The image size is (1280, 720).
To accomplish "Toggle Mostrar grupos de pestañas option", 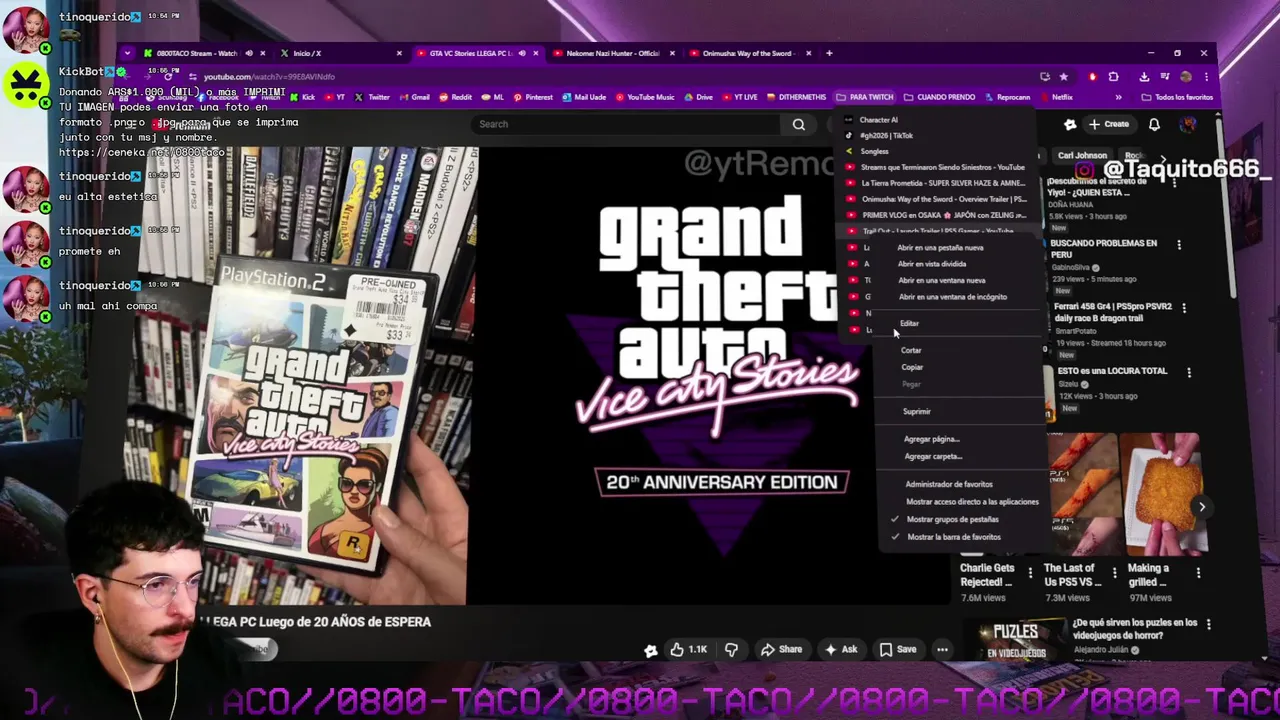I will point(952,519).
